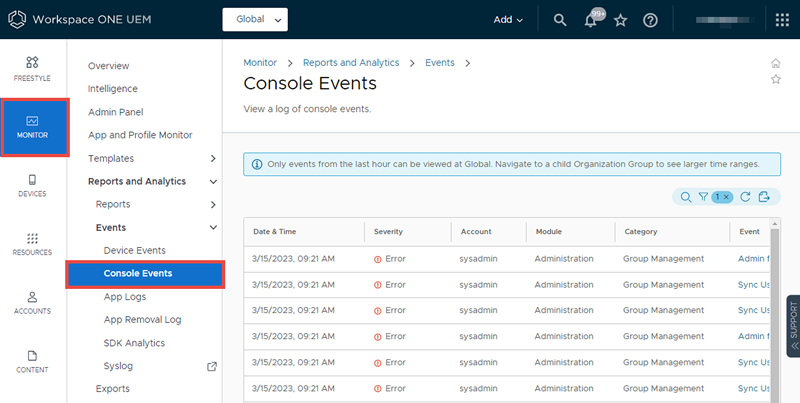The image size is (800, 403).
Task: Click first row's Group Management cell
Action: (663, 259)
